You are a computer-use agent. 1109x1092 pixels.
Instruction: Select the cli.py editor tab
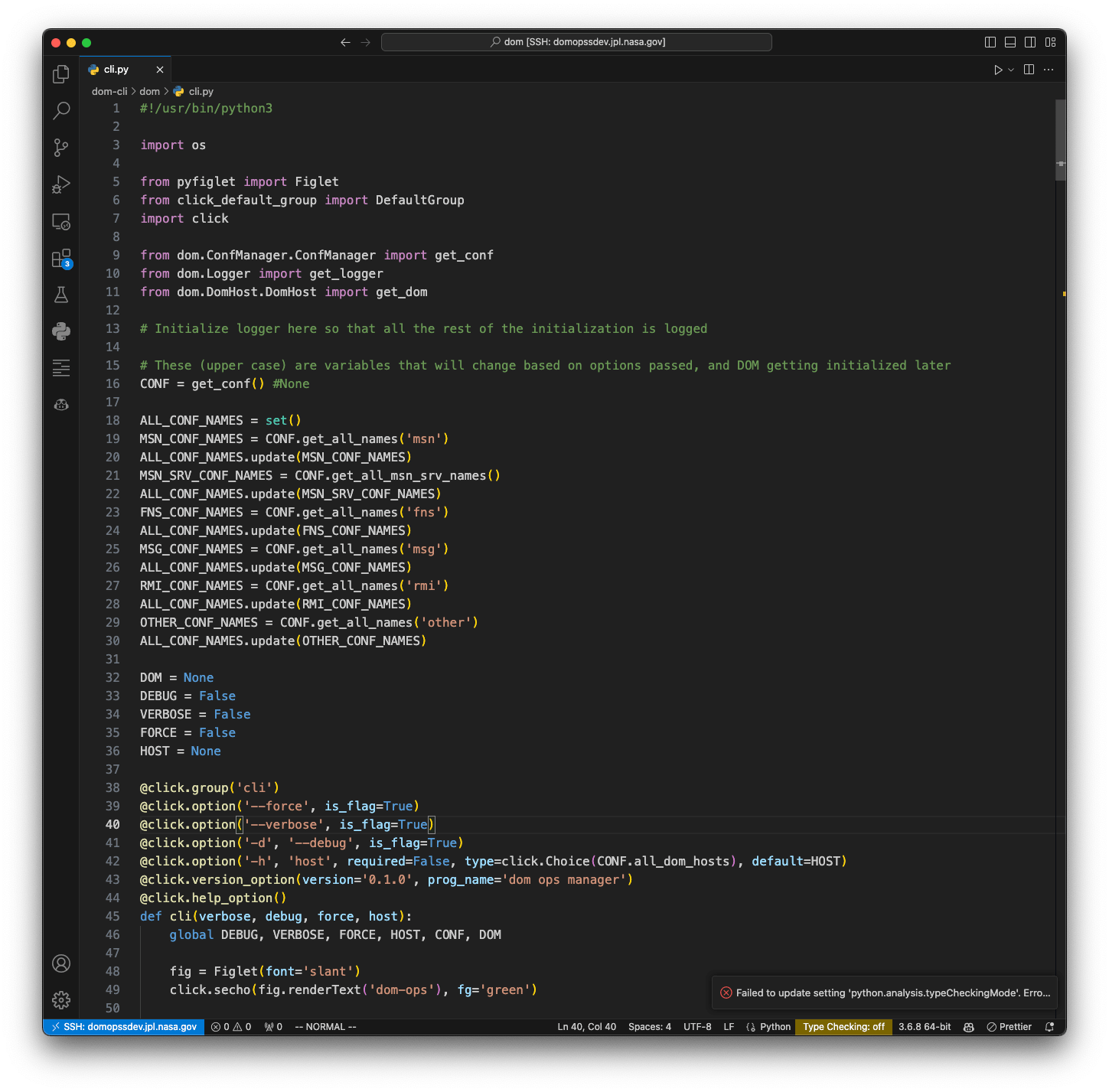point(116,70)
